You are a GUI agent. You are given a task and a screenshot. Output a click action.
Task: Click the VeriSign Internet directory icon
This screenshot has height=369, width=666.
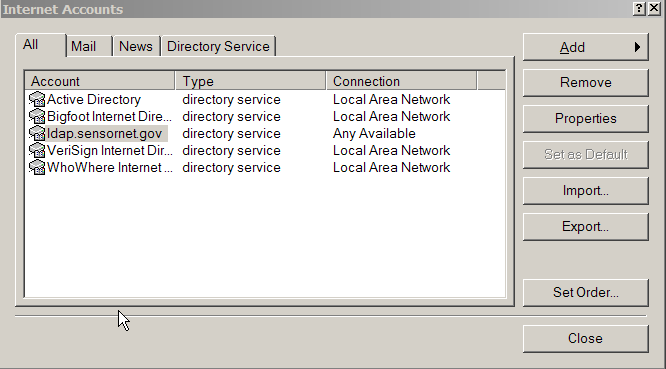(37, 150)
